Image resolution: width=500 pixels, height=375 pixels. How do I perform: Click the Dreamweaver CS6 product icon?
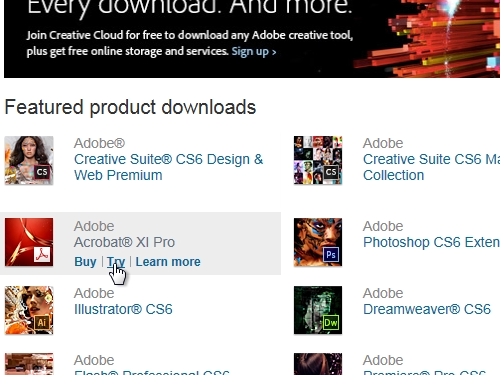pyautogui.click(x=318, y=310)
